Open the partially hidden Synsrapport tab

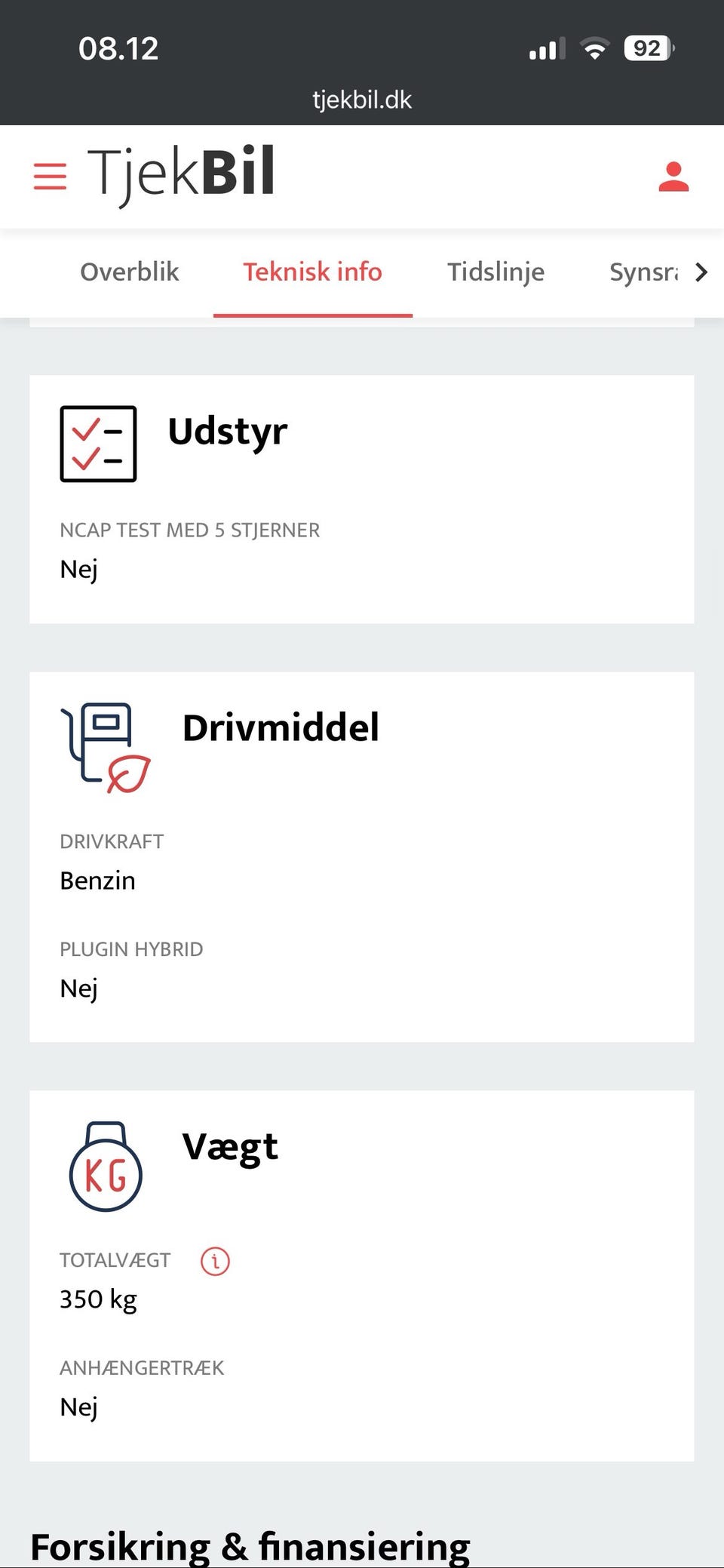(643, 272)
